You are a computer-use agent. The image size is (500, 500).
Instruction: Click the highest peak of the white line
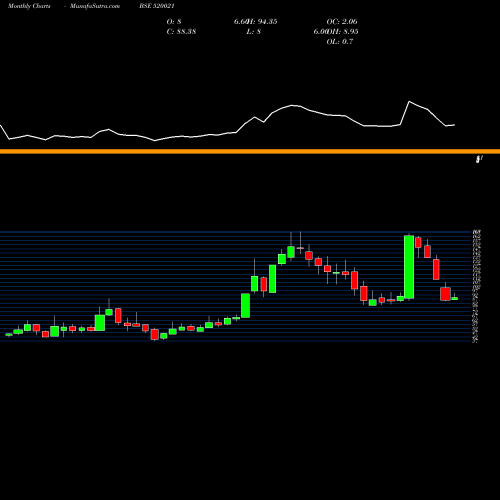tap(409, 101)
